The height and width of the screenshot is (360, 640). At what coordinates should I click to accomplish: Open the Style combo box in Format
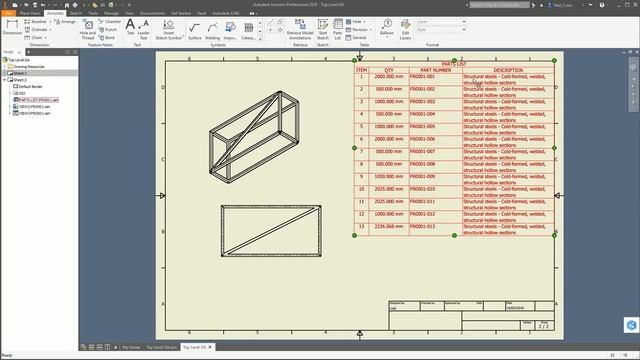tap(441, 30)
